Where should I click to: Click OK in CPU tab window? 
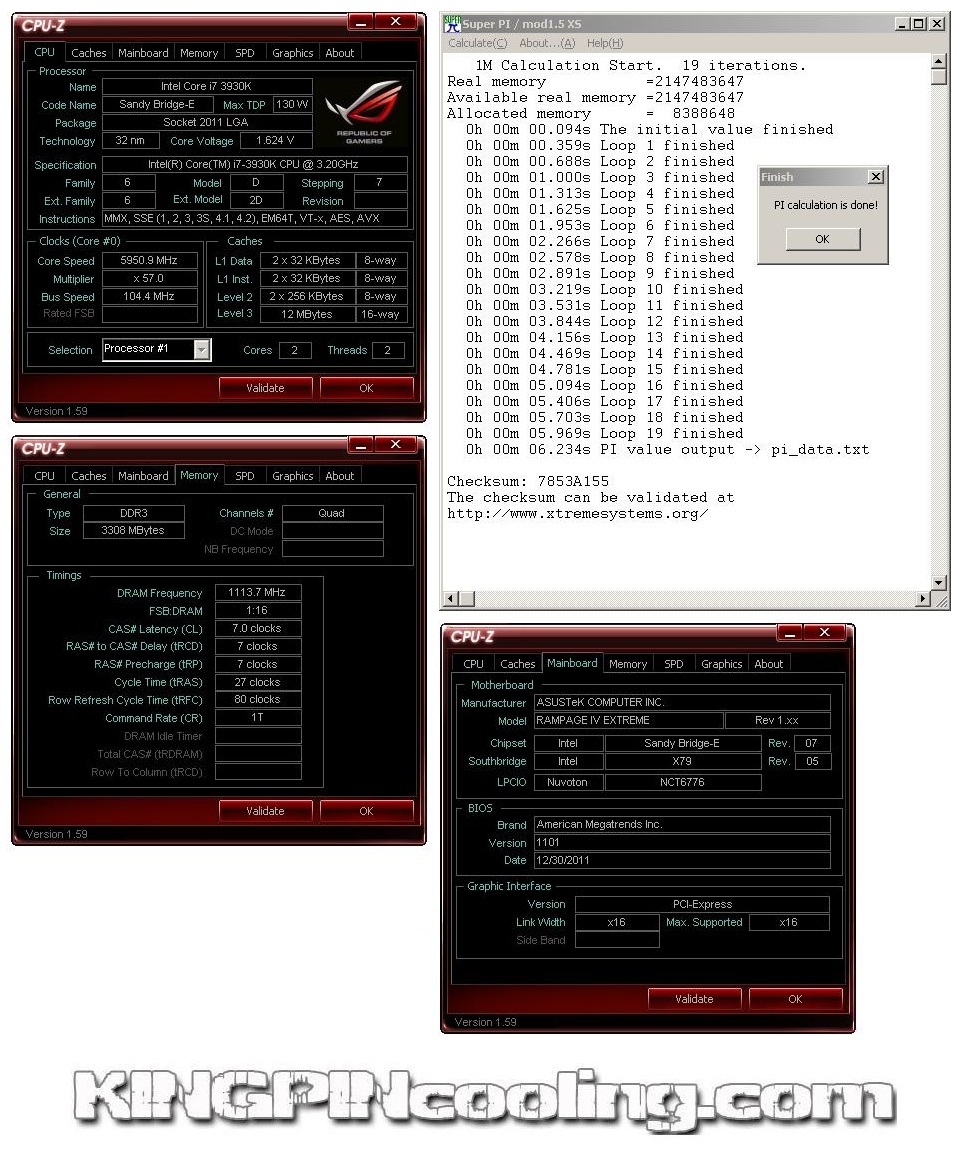366,388
